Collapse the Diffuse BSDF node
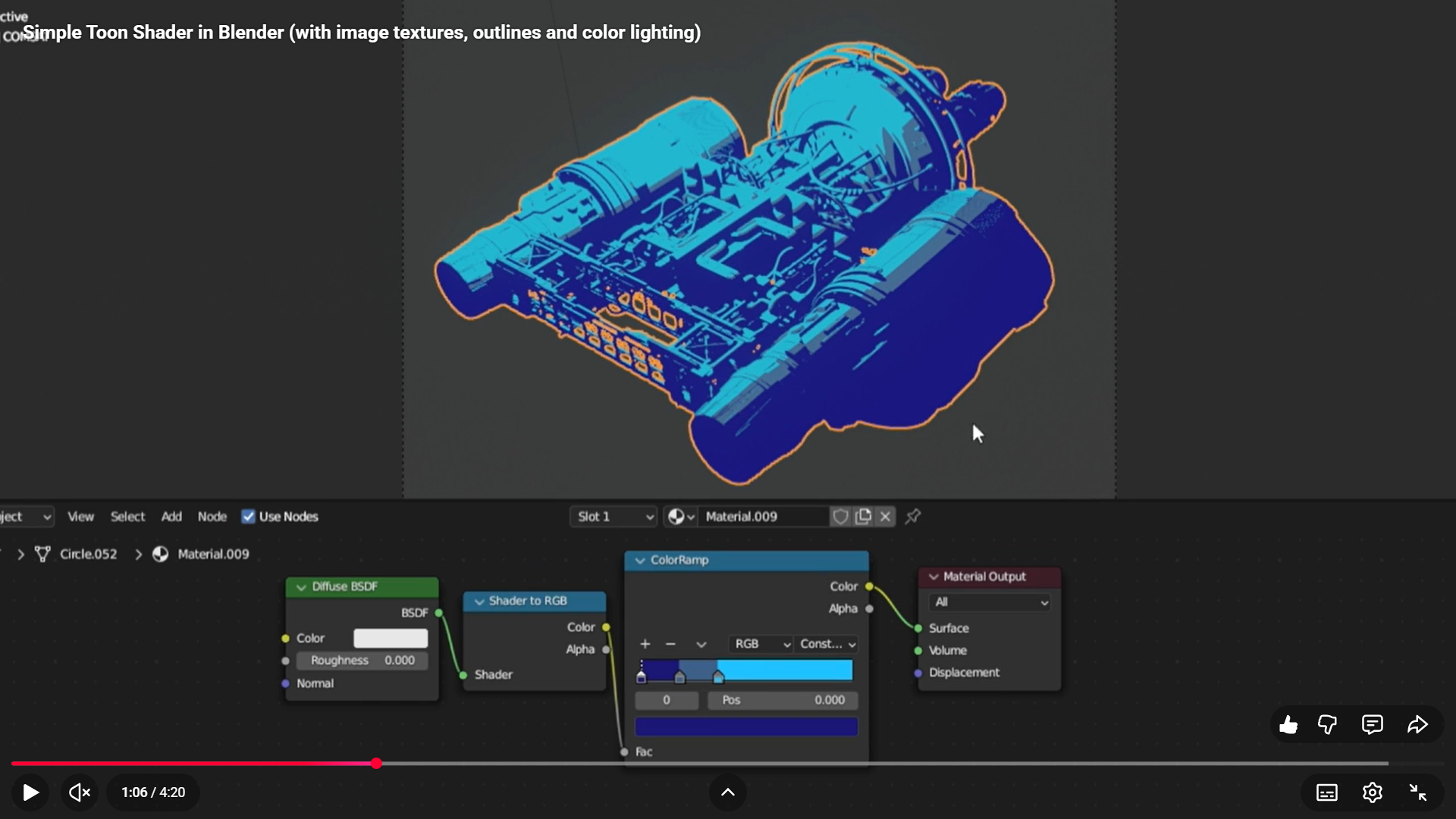1456x819 pixels. coord(301,587)
